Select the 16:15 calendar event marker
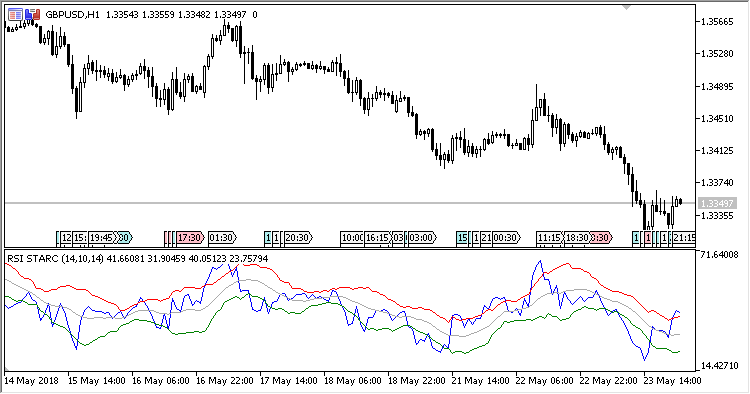The width and height of the screenshot is (750, 394). 378,238
